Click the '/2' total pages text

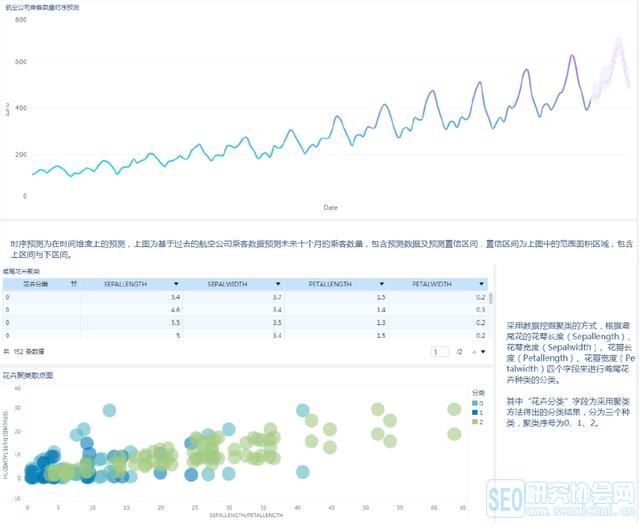coord(459,352)
